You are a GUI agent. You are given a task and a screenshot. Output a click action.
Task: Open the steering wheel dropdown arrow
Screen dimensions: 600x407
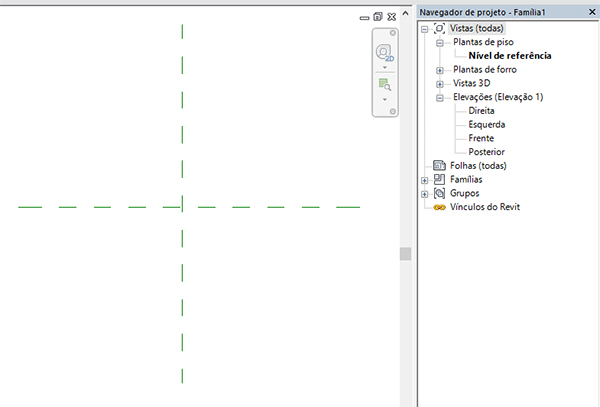(x=383, y=68)
